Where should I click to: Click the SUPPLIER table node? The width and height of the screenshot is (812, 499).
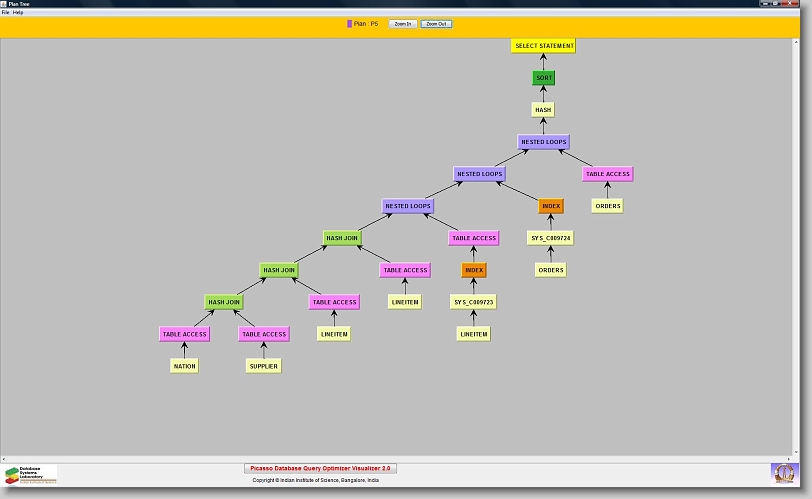coord(263,366)
